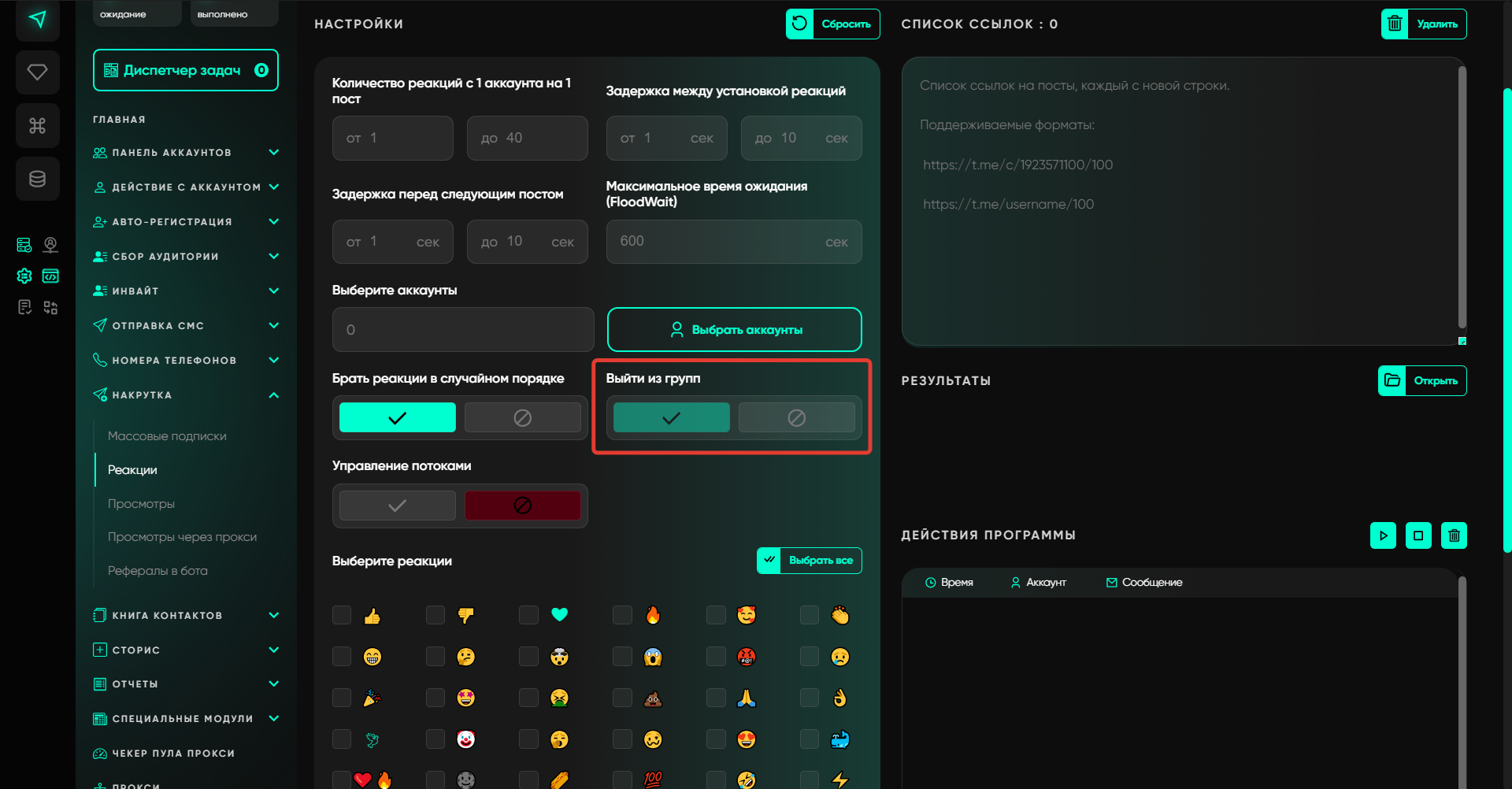This screenshot has width=1512, height=789.
Task: Click the stop button in program actions
Action: pyautogui.click(x=1418, y=535)
